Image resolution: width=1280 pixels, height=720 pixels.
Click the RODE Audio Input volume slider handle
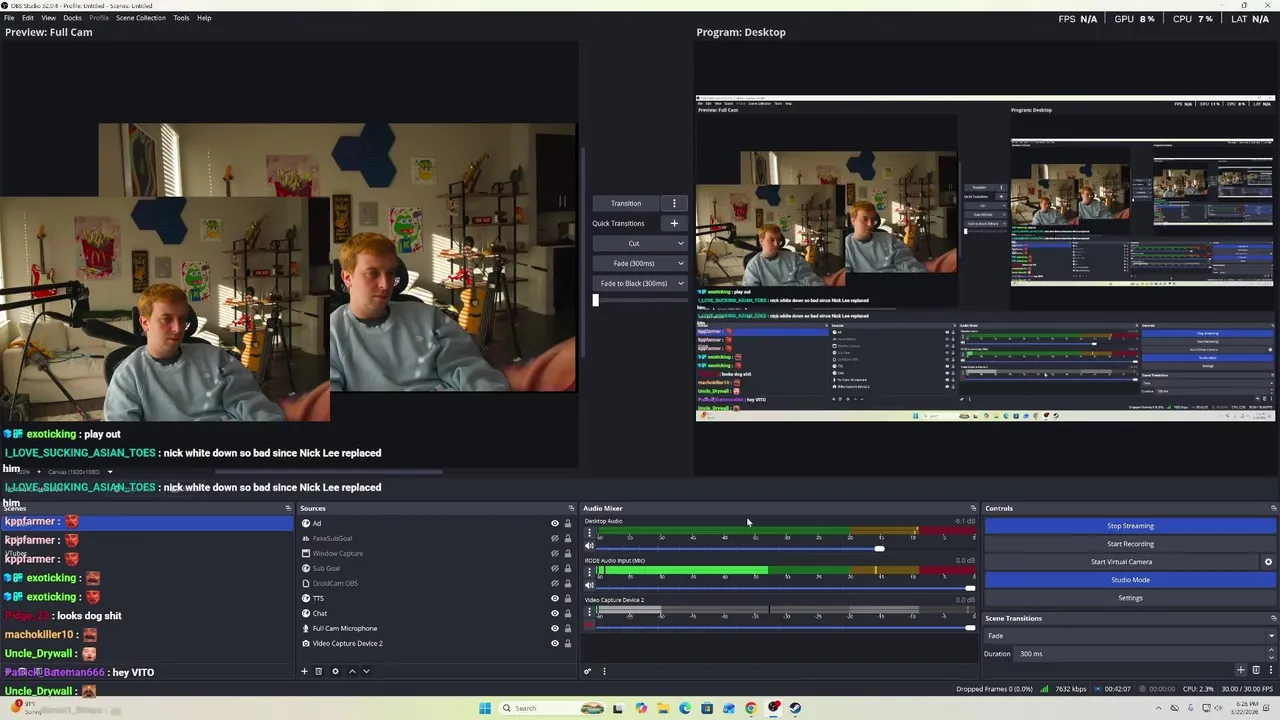(969, 587)
